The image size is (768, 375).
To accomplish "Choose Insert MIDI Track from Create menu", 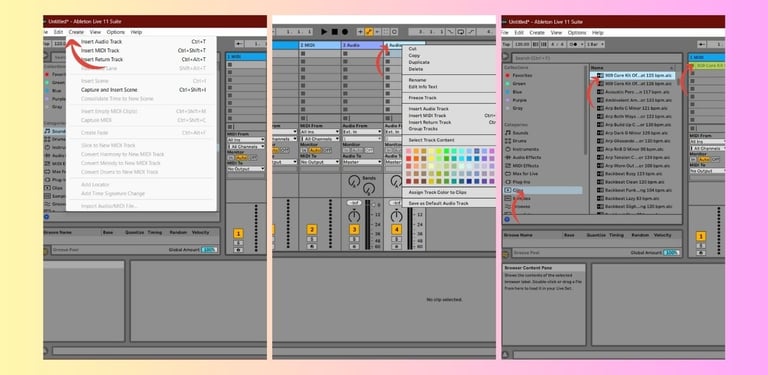I will [100, 50].
